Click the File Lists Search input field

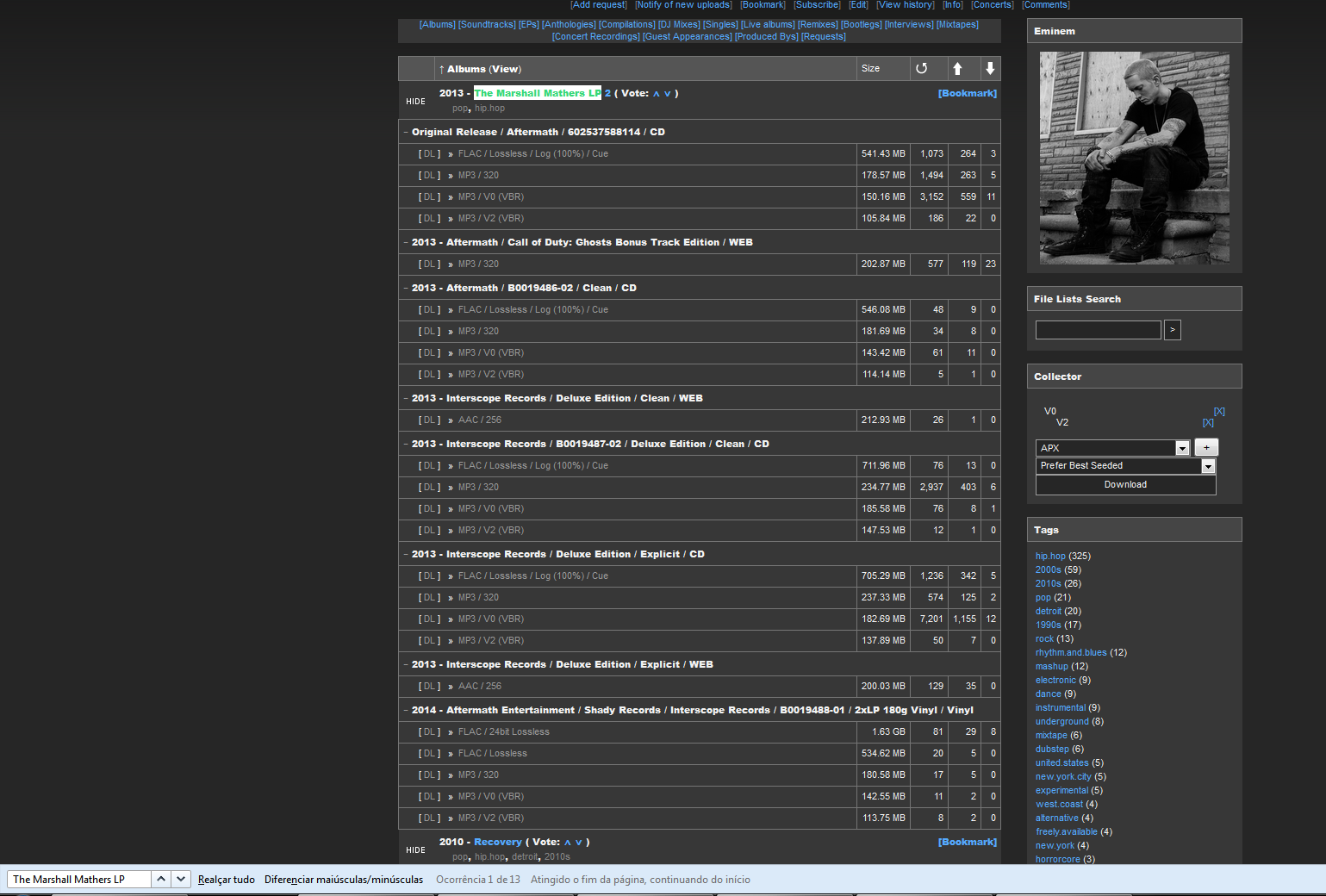tap(1099, 329)
